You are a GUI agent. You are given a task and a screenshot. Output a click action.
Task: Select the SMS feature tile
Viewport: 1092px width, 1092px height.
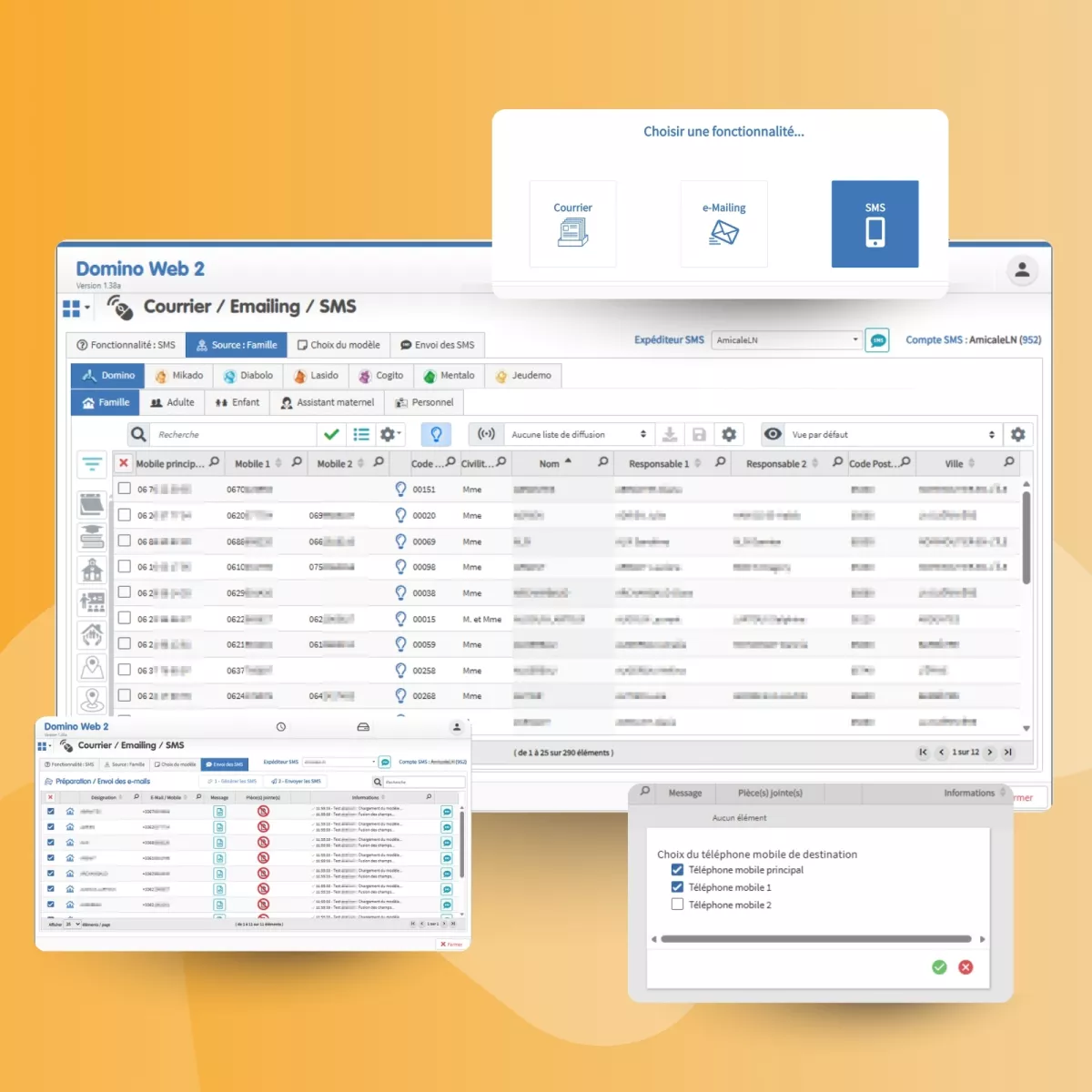pos(875,224)
